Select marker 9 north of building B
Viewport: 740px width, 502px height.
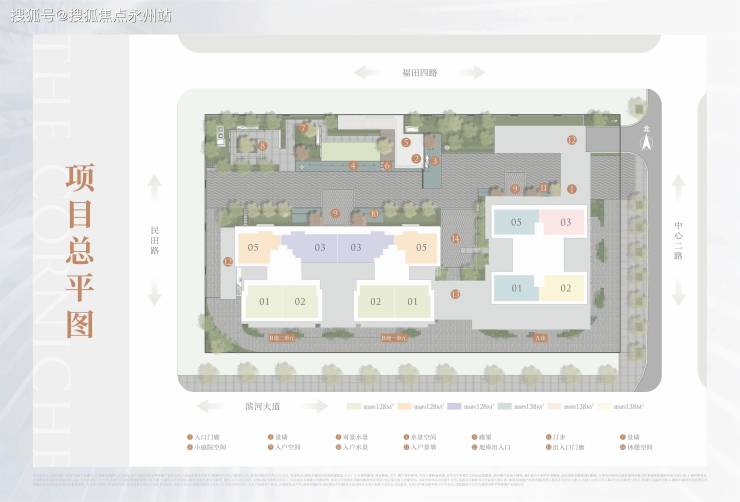pos(335,213)
